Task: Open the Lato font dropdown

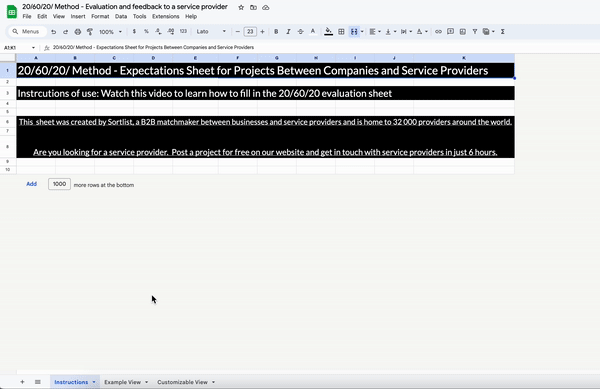Action: click(211, 32)
